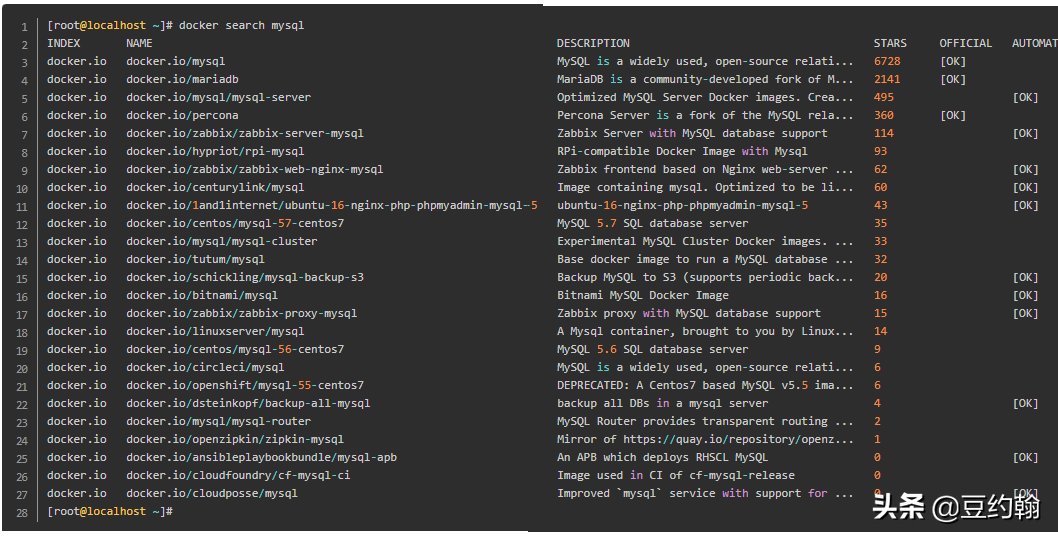Select line number 1 in the gutter
Viewport: 1058px width, 538px height.
point(24,27)
